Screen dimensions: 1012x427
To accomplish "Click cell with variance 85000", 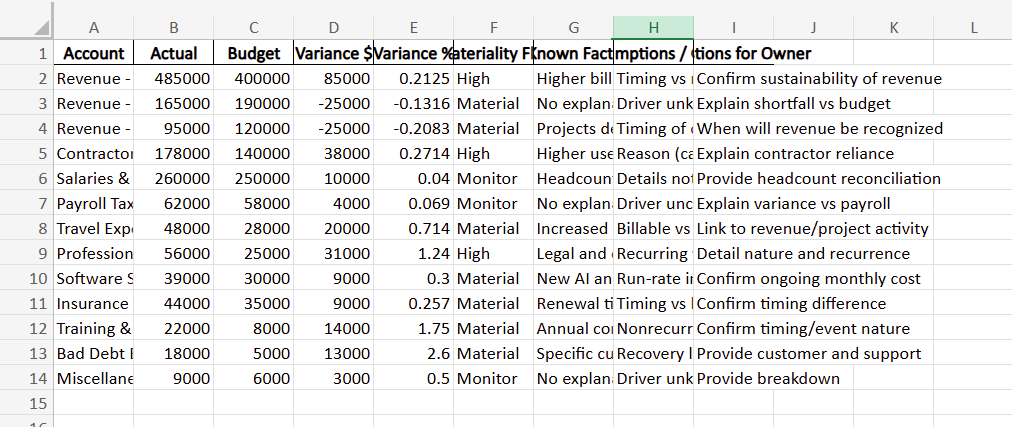I will click(334, 79).
